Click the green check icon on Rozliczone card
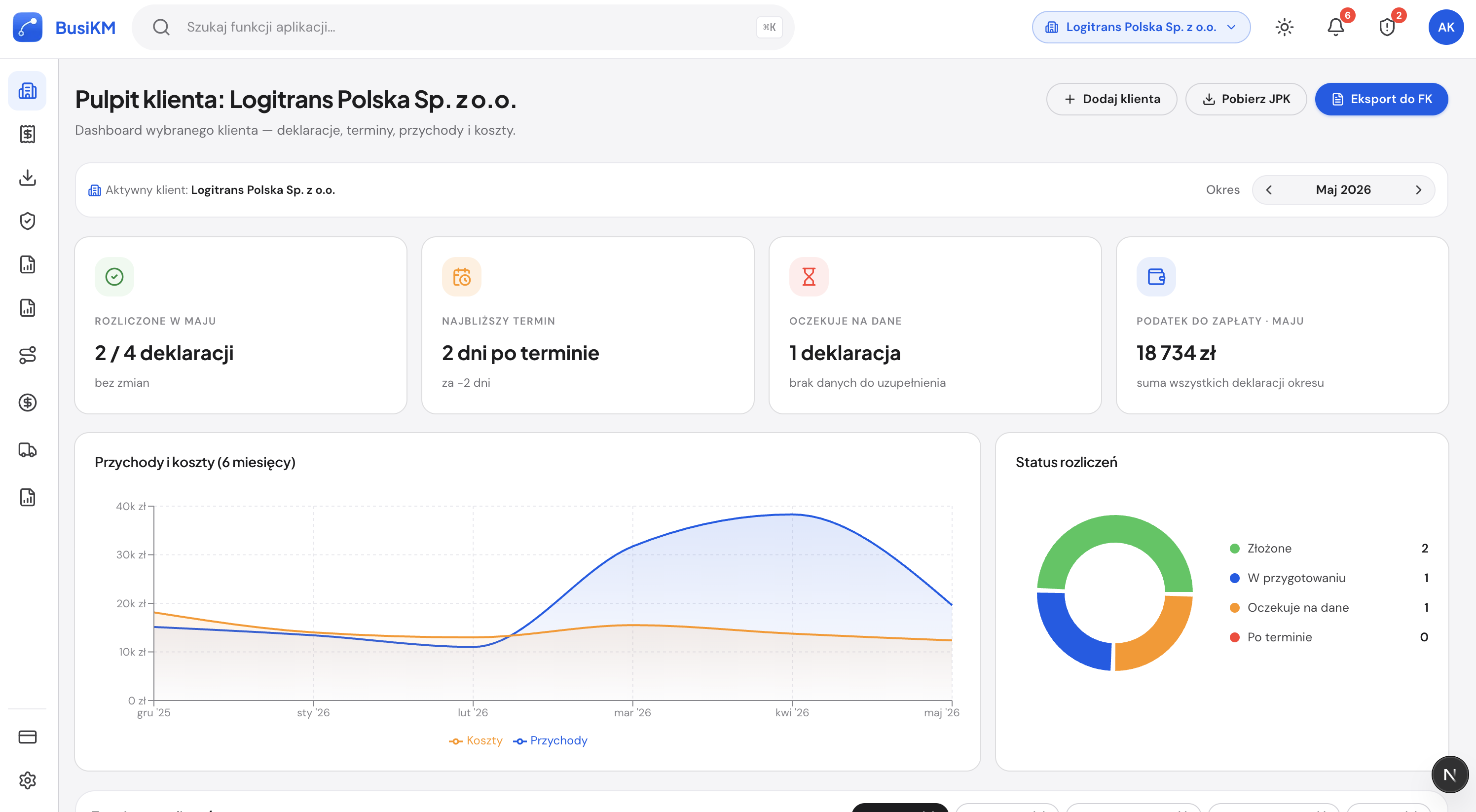1476x812 pixels. pos(114,277)
